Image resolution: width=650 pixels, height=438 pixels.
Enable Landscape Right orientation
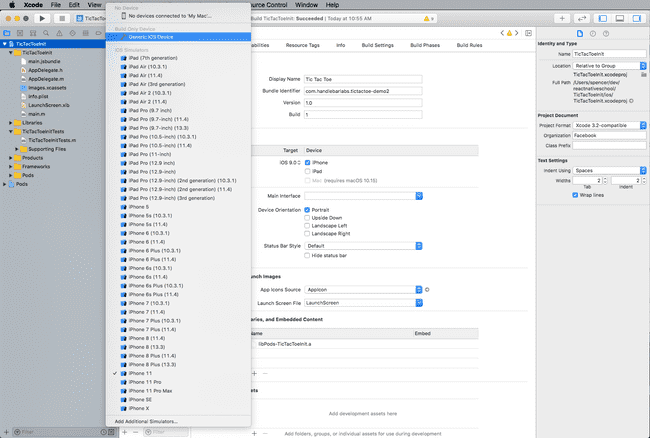(307, 233)
